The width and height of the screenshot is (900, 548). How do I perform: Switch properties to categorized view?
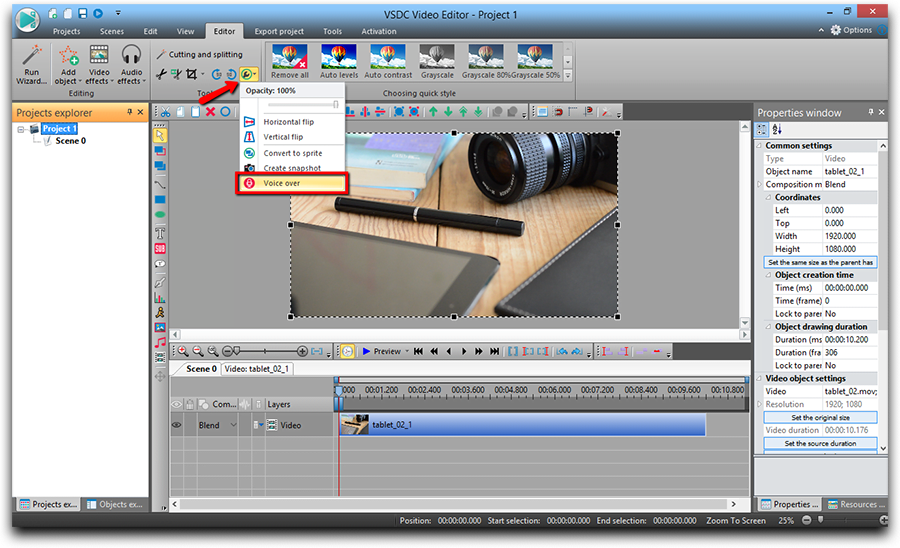pyautogui.click(x=762, y=130)
